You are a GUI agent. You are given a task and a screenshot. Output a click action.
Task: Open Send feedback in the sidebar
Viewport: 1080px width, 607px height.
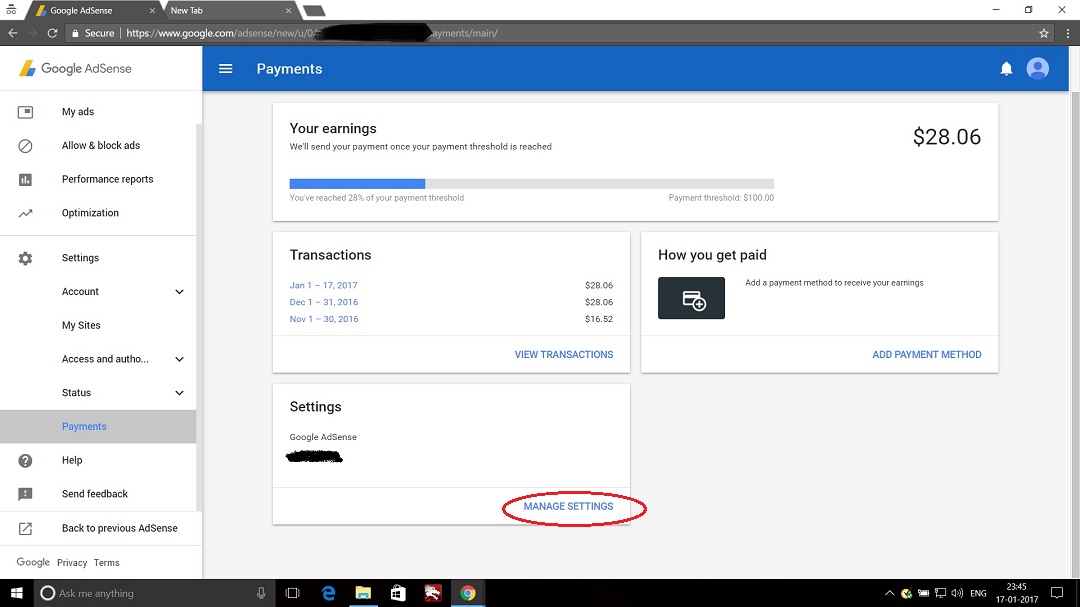click(x=95, y=494)
